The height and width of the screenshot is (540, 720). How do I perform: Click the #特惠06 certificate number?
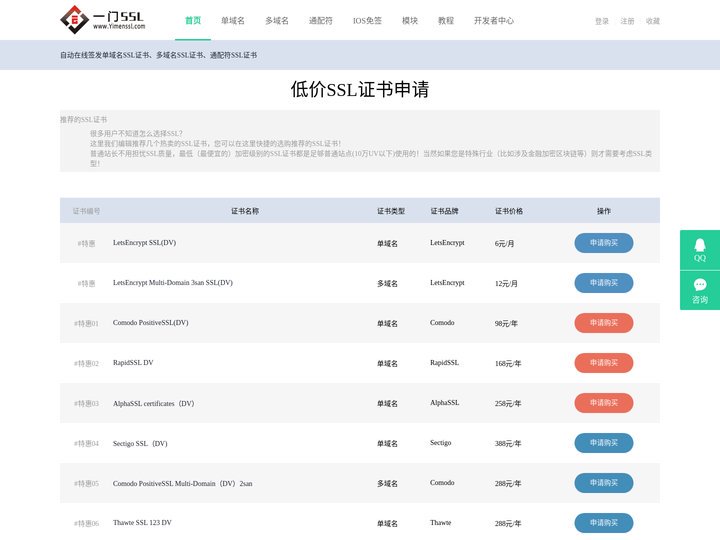point(86,523)
